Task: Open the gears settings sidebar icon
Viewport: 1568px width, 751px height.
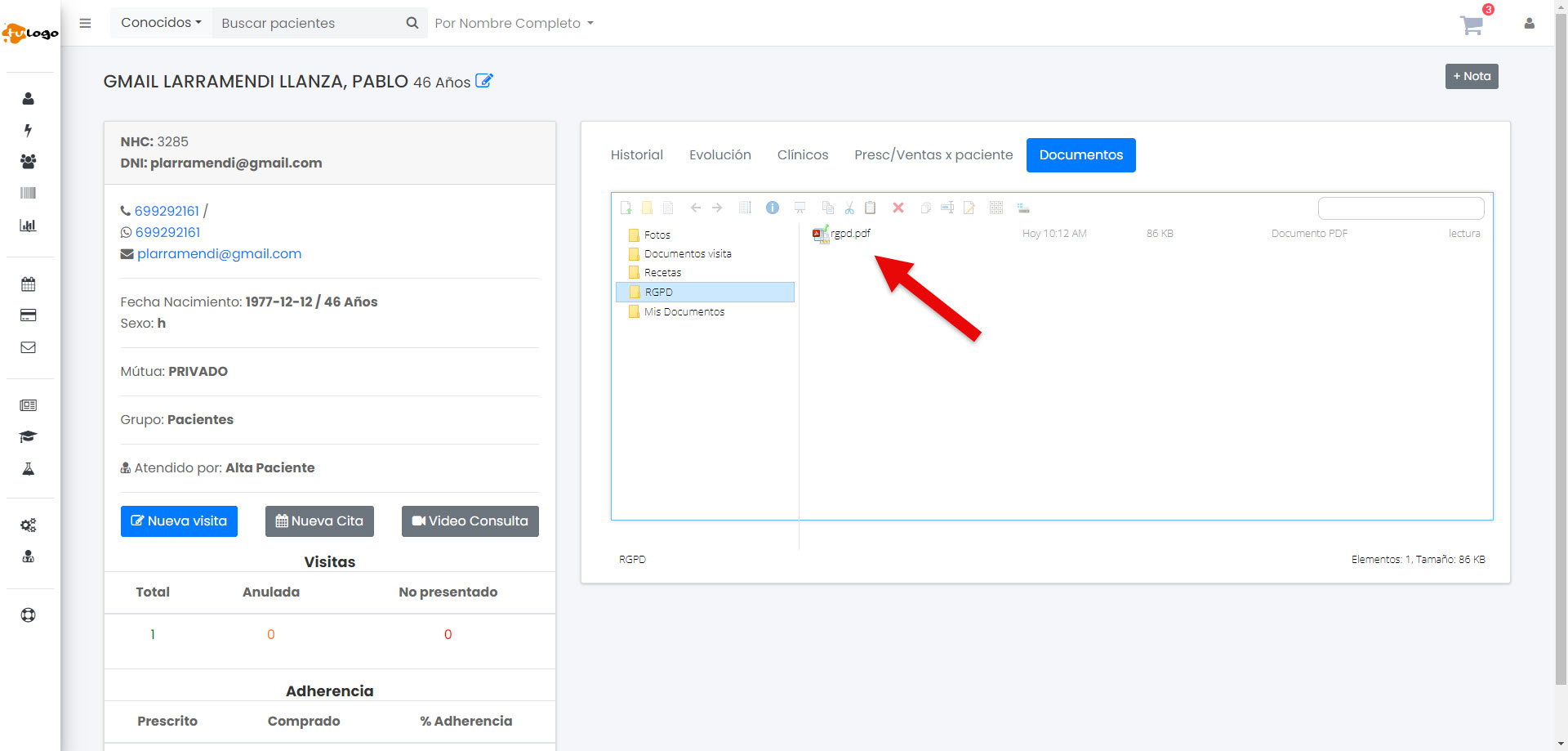Action: (x=28, y=525)
